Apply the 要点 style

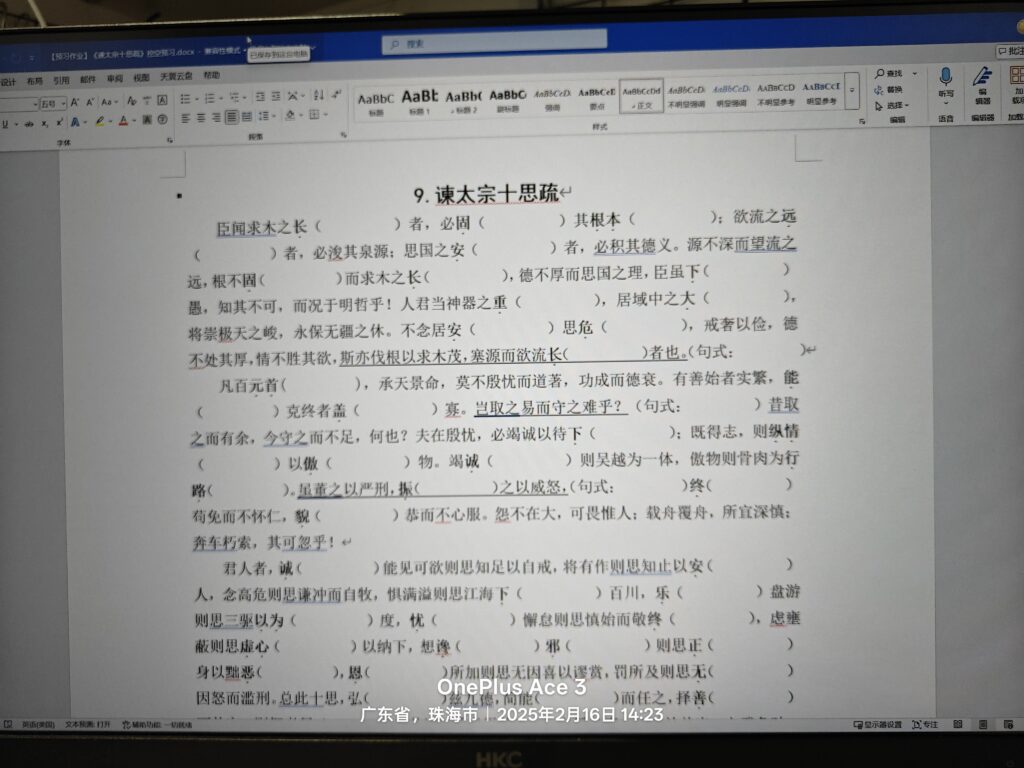pyautogui.click(x=597, y=98)
